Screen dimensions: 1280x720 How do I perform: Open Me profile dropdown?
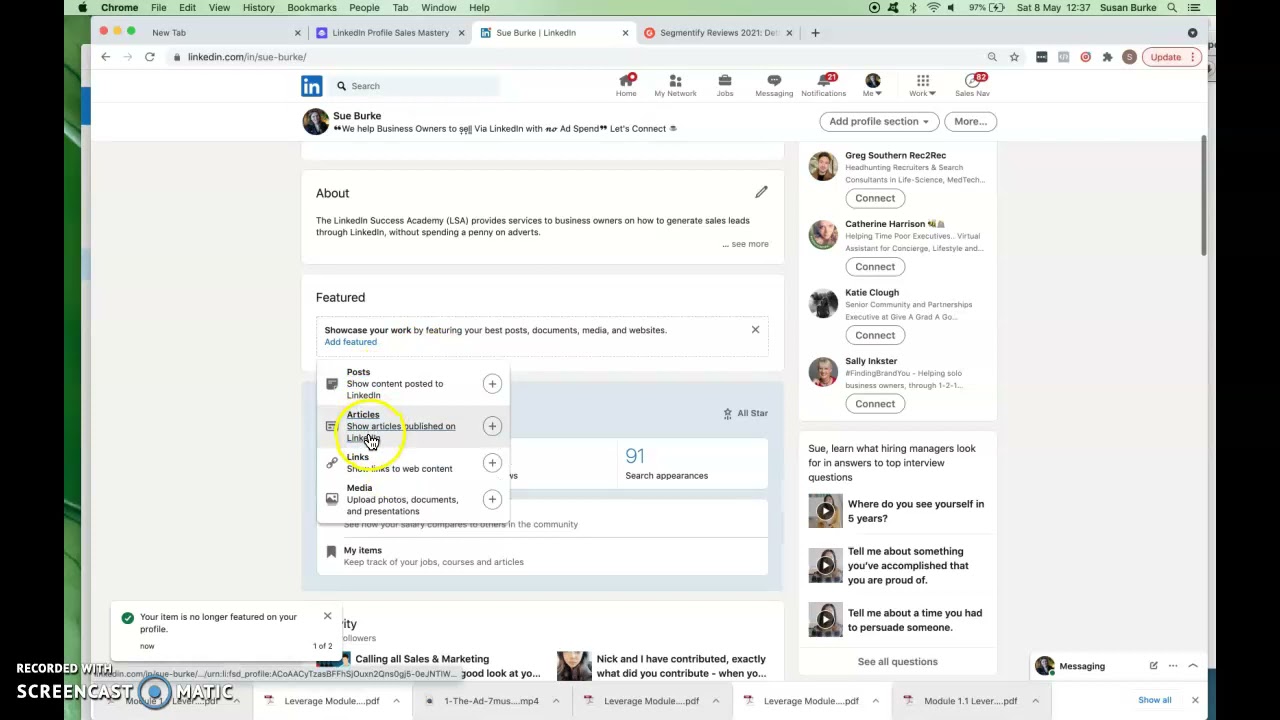873,85
